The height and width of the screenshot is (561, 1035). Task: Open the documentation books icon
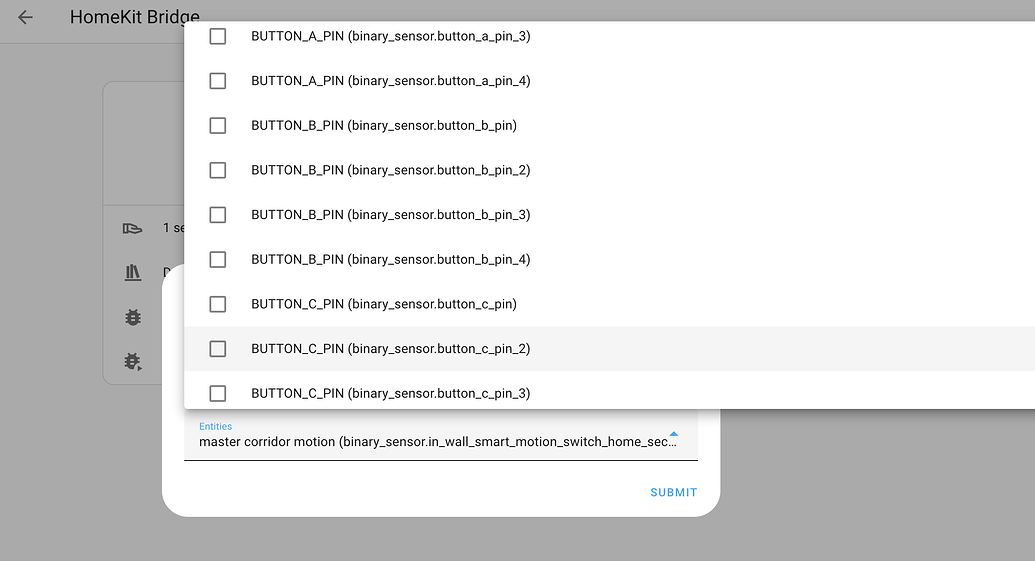tap(133, 273)
